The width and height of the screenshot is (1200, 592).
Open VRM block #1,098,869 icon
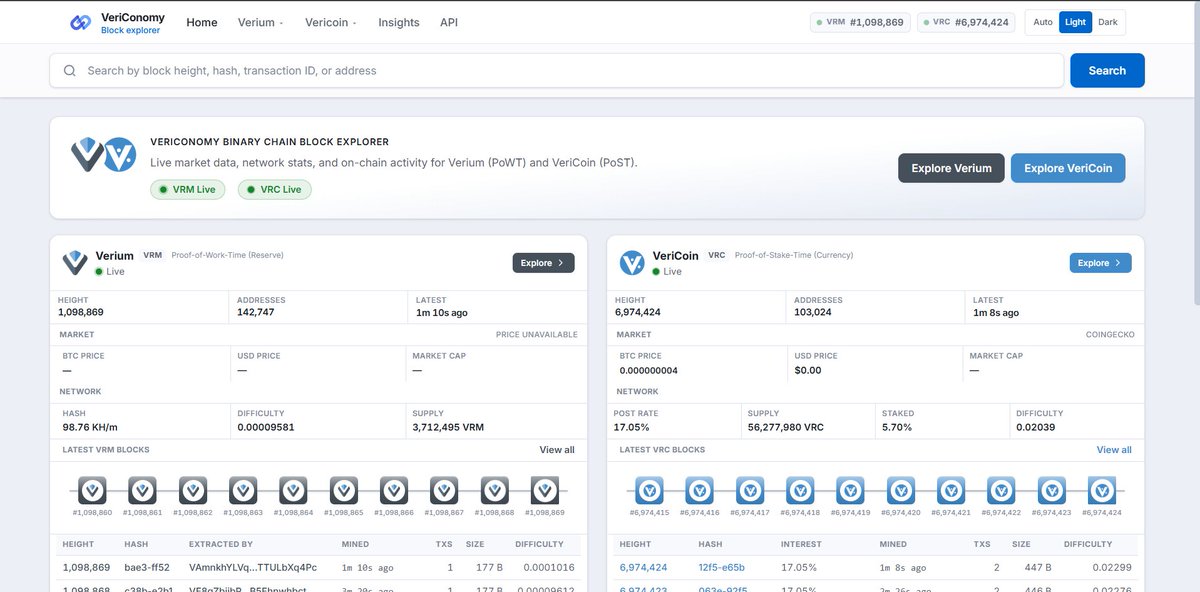tap(545, 490)
